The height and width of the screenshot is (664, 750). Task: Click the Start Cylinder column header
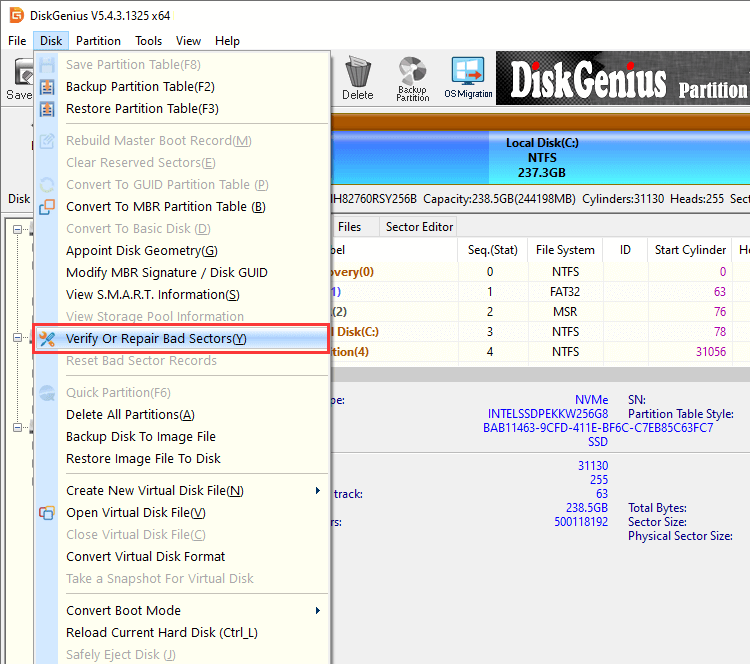pos(690,250)
